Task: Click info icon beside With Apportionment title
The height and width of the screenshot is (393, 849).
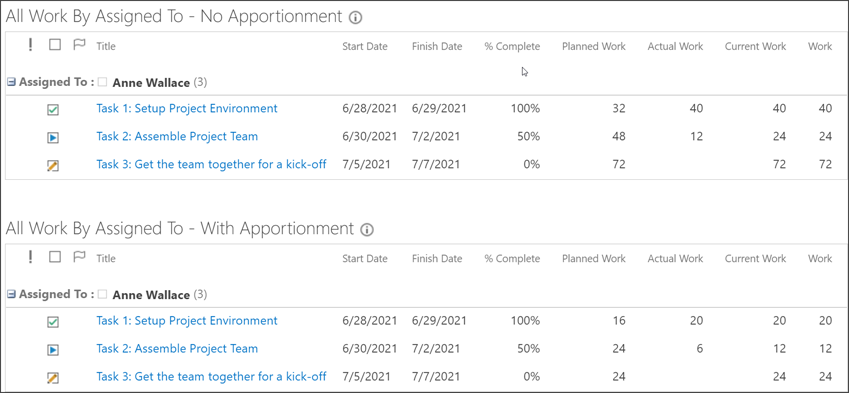Action: [x=367, y=230]
